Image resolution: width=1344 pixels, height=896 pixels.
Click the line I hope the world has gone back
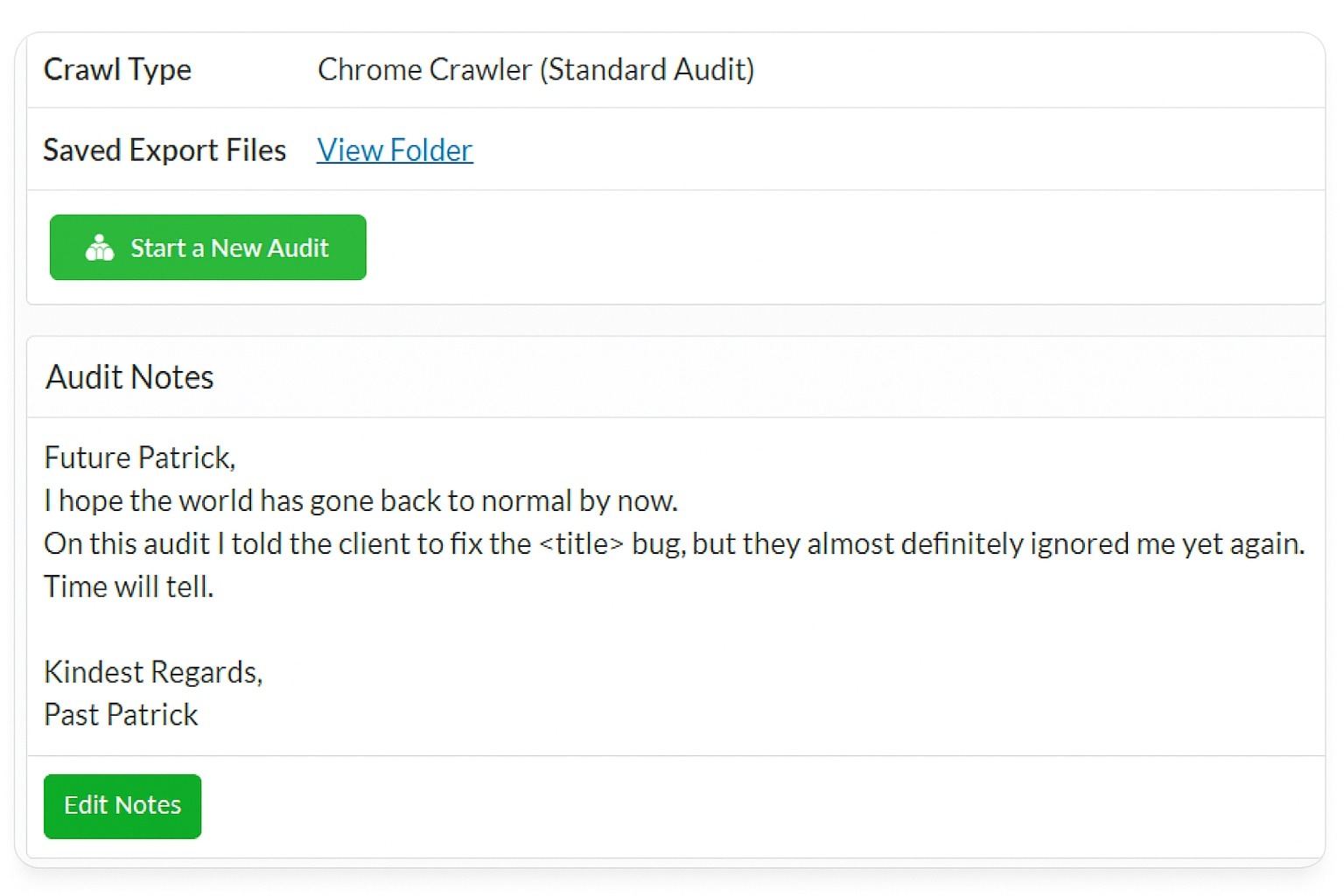click(x=361, y=500)
